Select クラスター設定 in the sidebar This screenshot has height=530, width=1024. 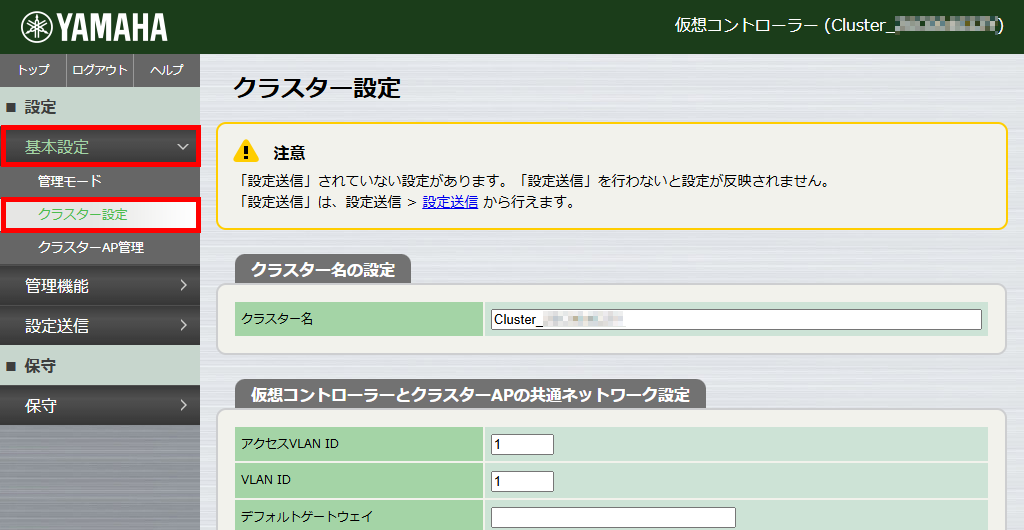(83, 214)
